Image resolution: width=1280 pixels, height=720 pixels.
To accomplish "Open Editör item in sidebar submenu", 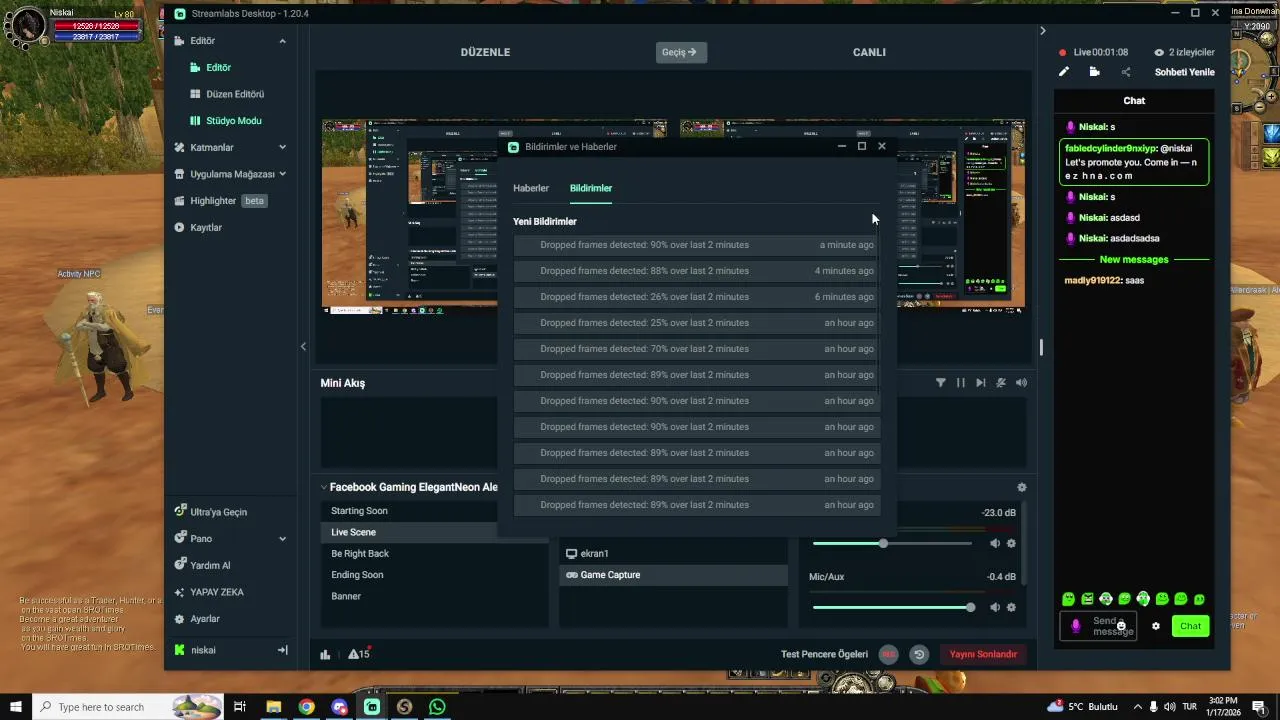I will tap(218, 67).
